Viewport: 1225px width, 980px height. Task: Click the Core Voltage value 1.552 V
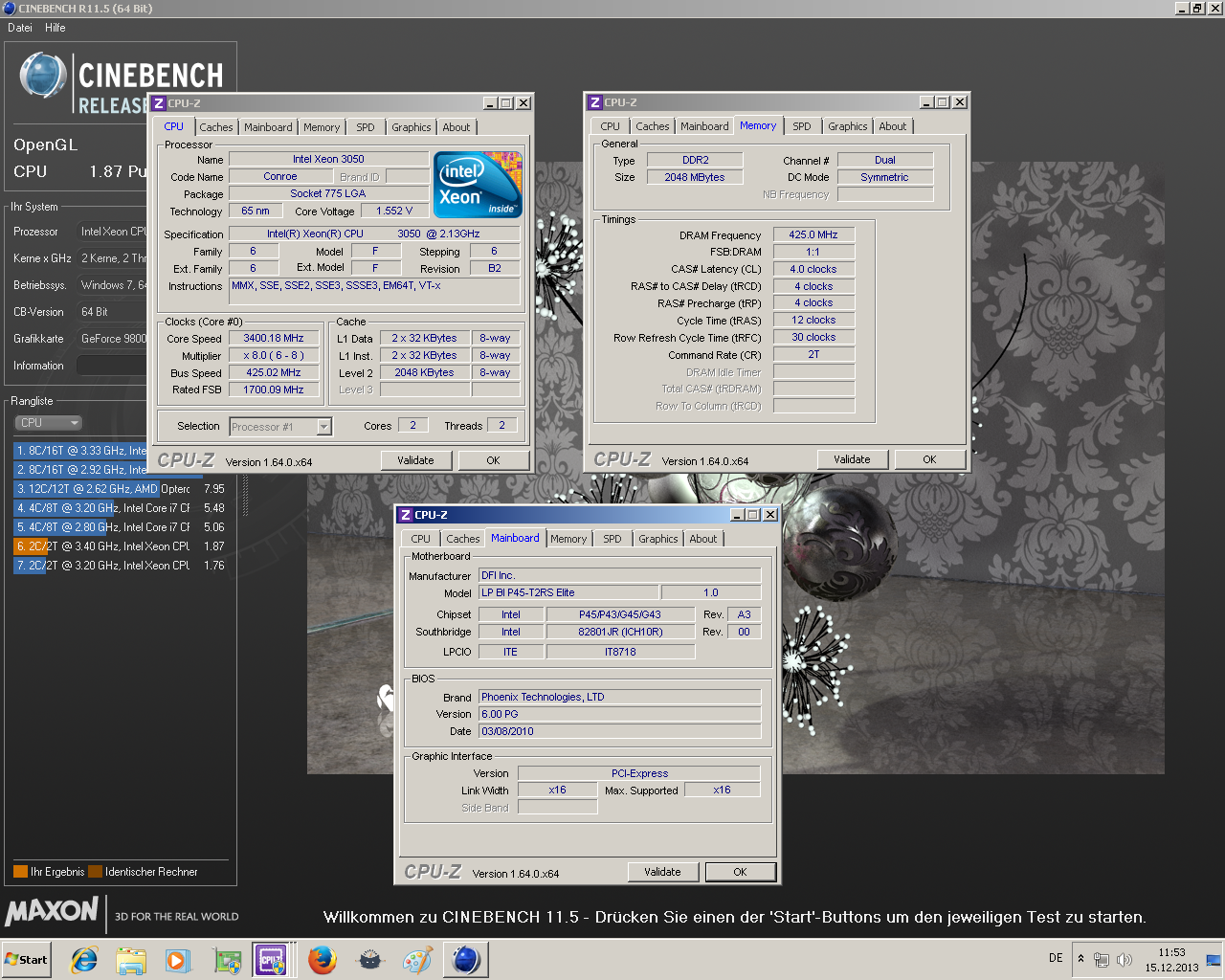pos(394,211)
